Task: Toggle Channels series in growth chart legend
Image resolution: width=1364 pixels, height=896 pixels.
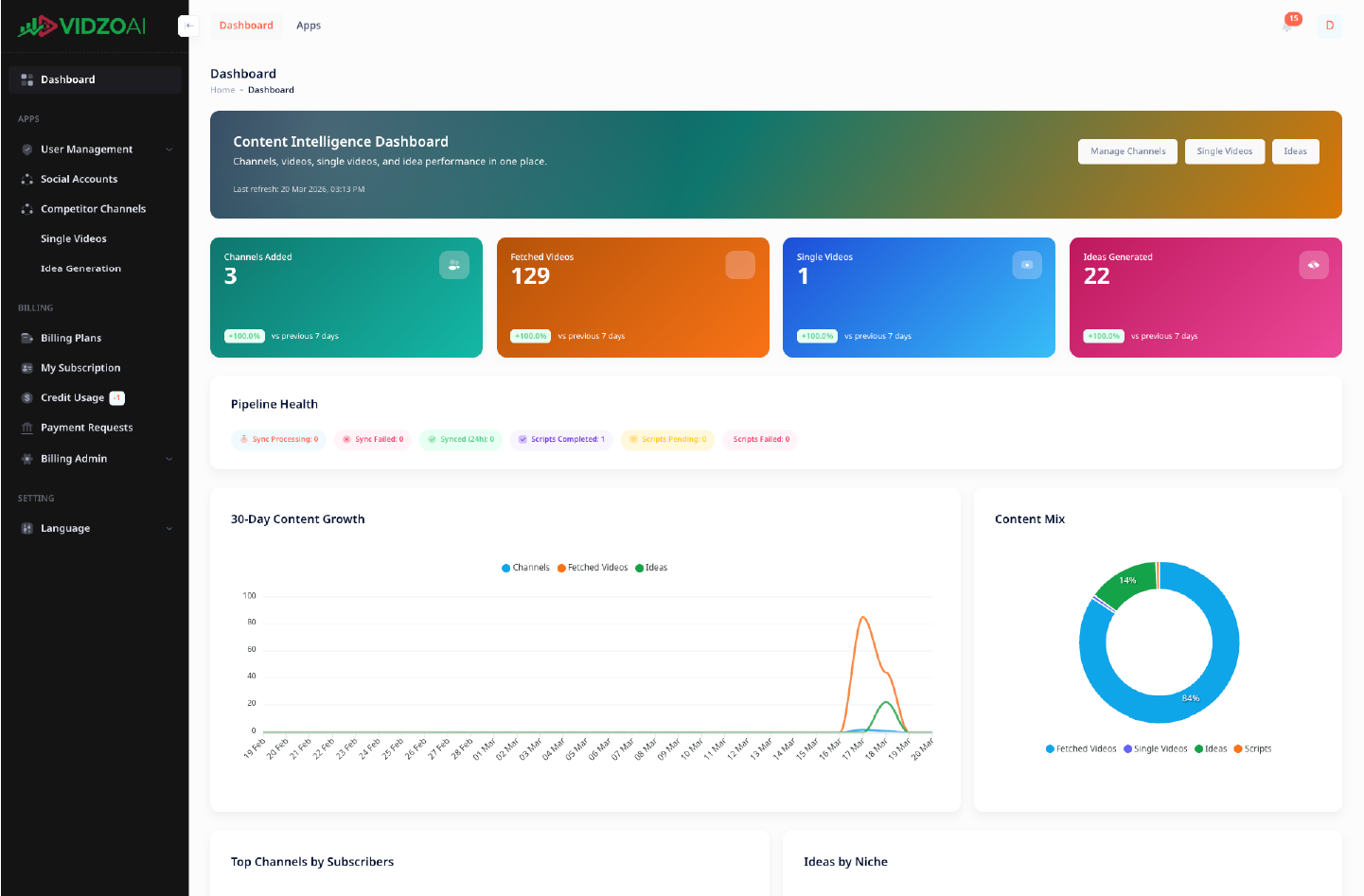Action: [525, 568]
